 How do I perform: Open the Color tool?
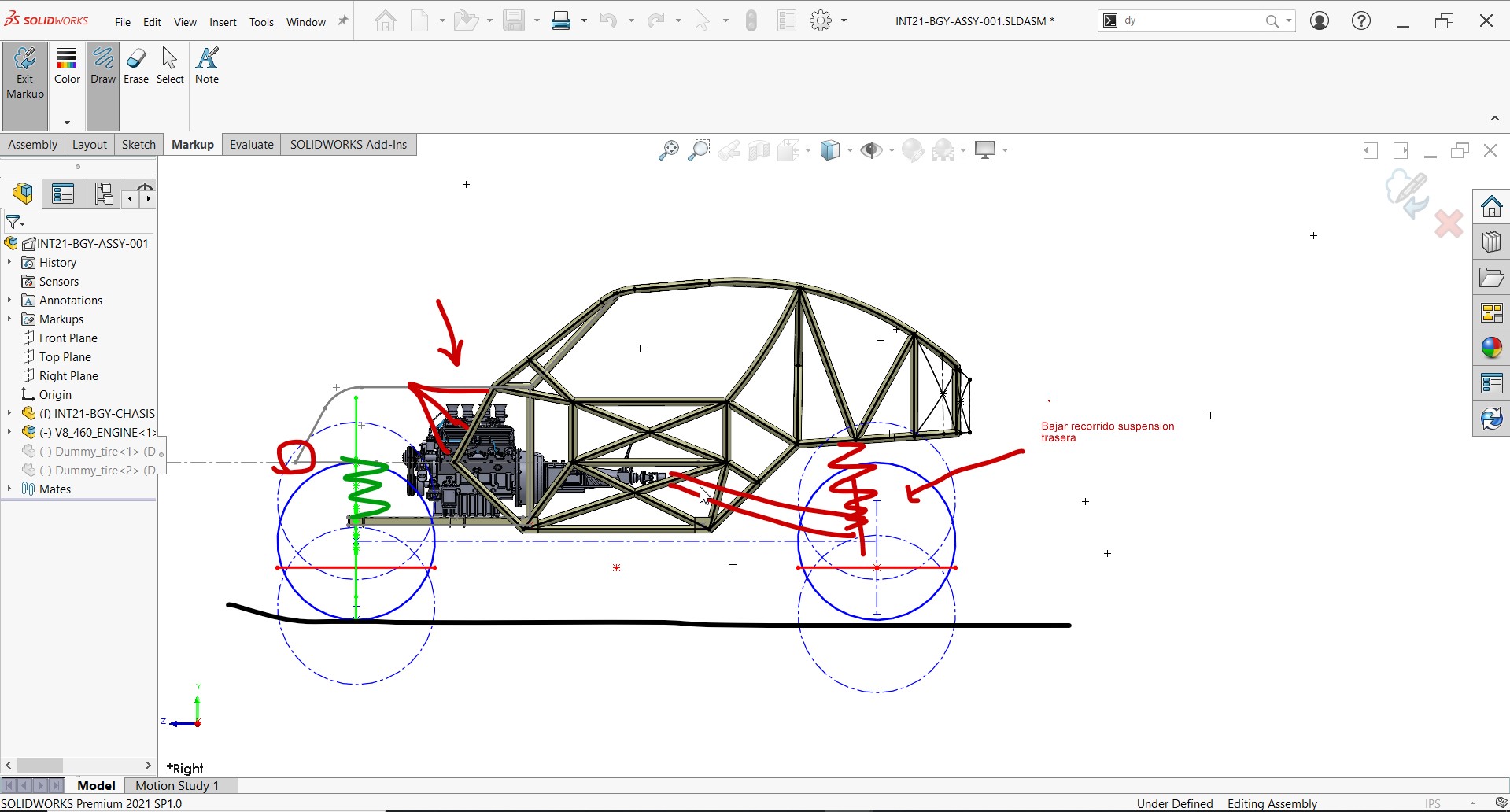click(67, 66)
